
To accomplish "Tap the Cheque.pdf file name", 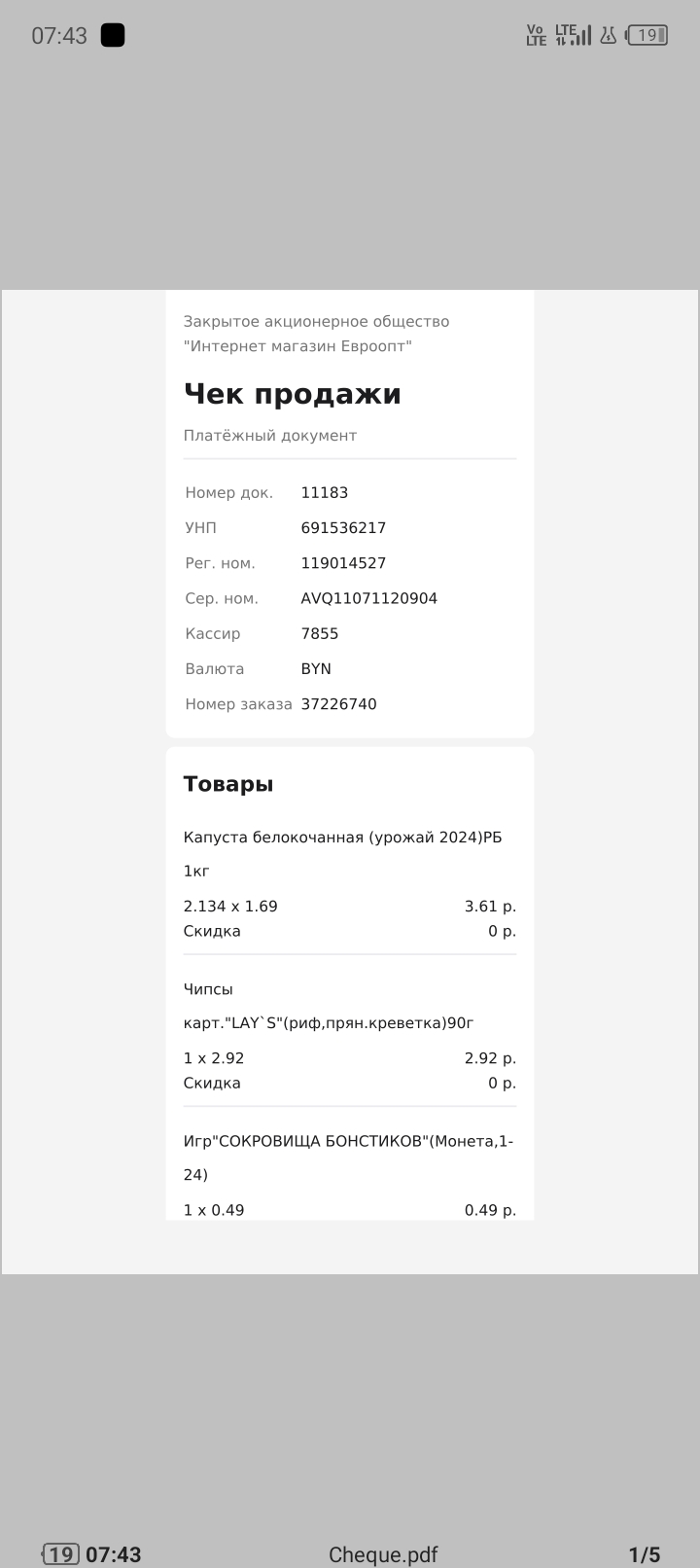I will pyautogui.click(x=383, y=1554).
